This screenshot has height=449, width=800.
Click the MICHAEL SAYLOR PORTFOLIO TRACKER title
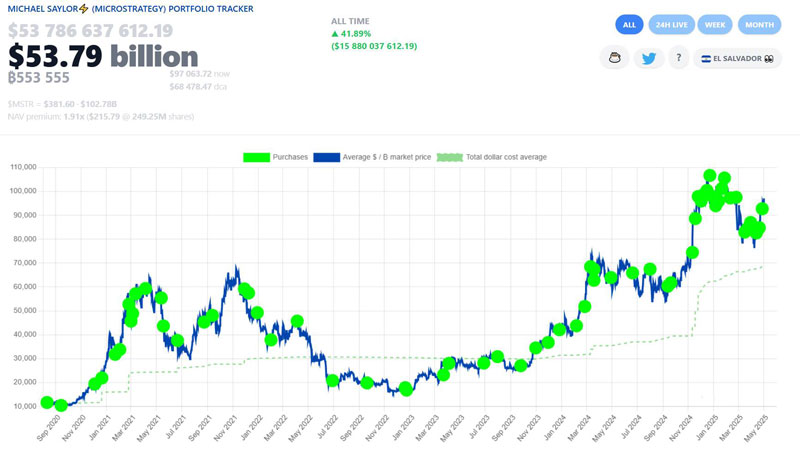[131, 9]
